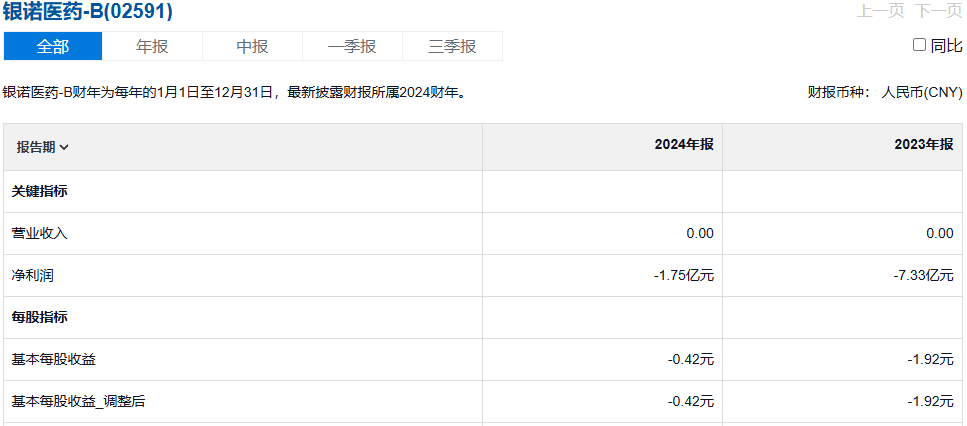Open the 中报 tab

(x=252, y=46)
